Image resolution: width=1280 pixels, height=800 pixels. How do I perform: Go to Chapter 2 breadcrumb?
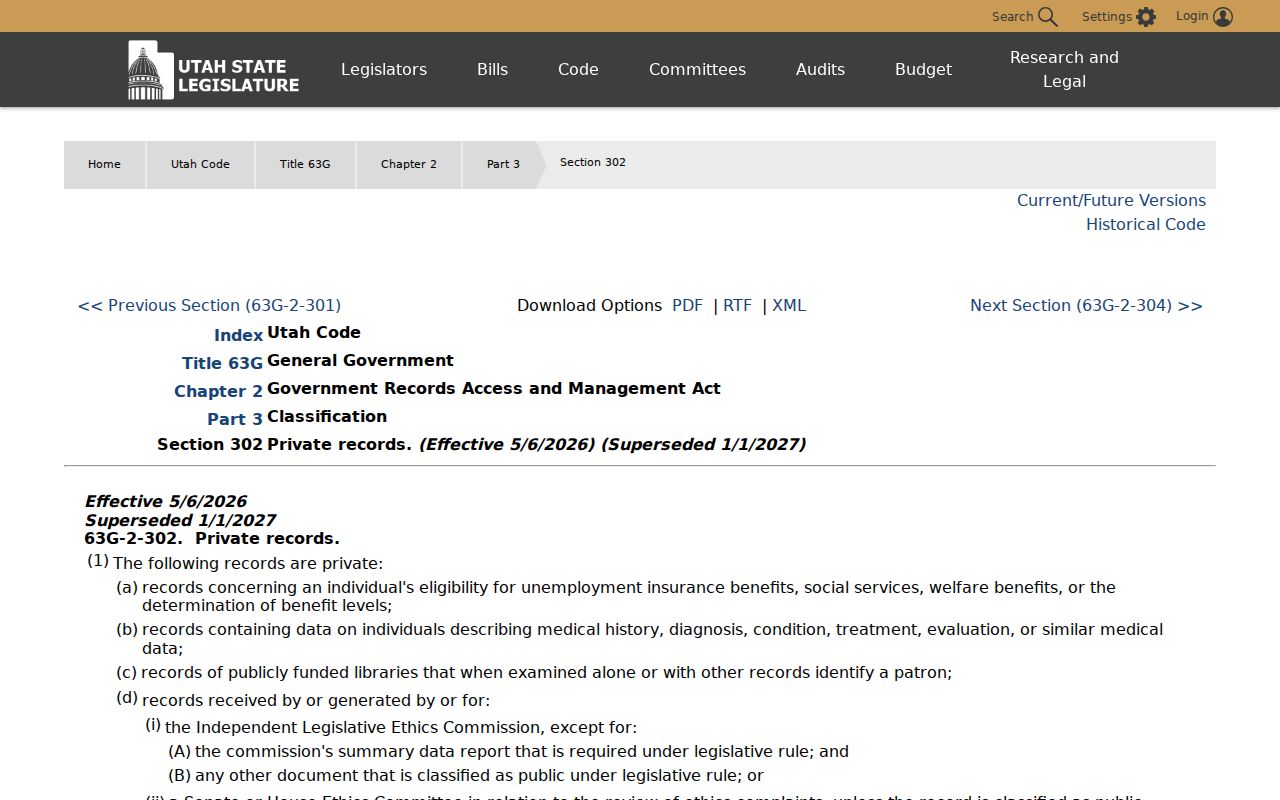tap(409, 164)
